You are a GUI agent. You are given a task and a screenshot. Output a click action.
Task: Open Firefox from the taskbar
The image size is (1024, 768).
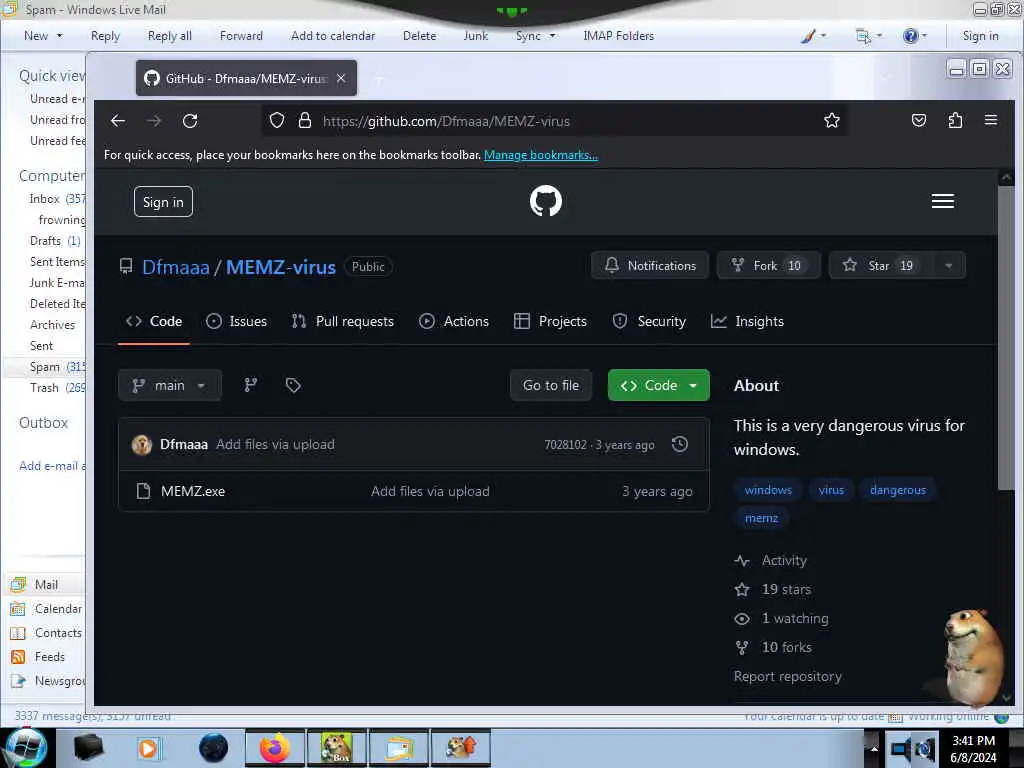pyautogui.click(x=274, y=748)
